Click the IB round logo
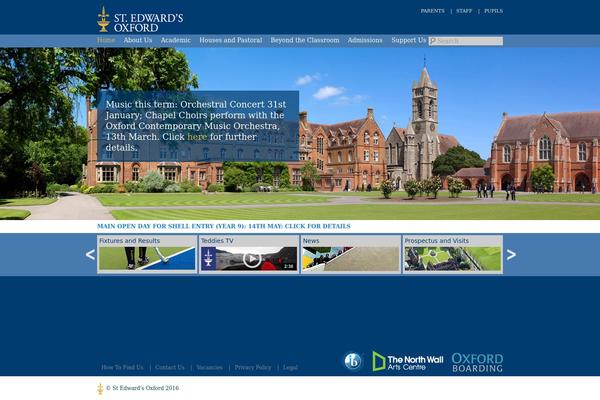600x400 pixels. 352,361
